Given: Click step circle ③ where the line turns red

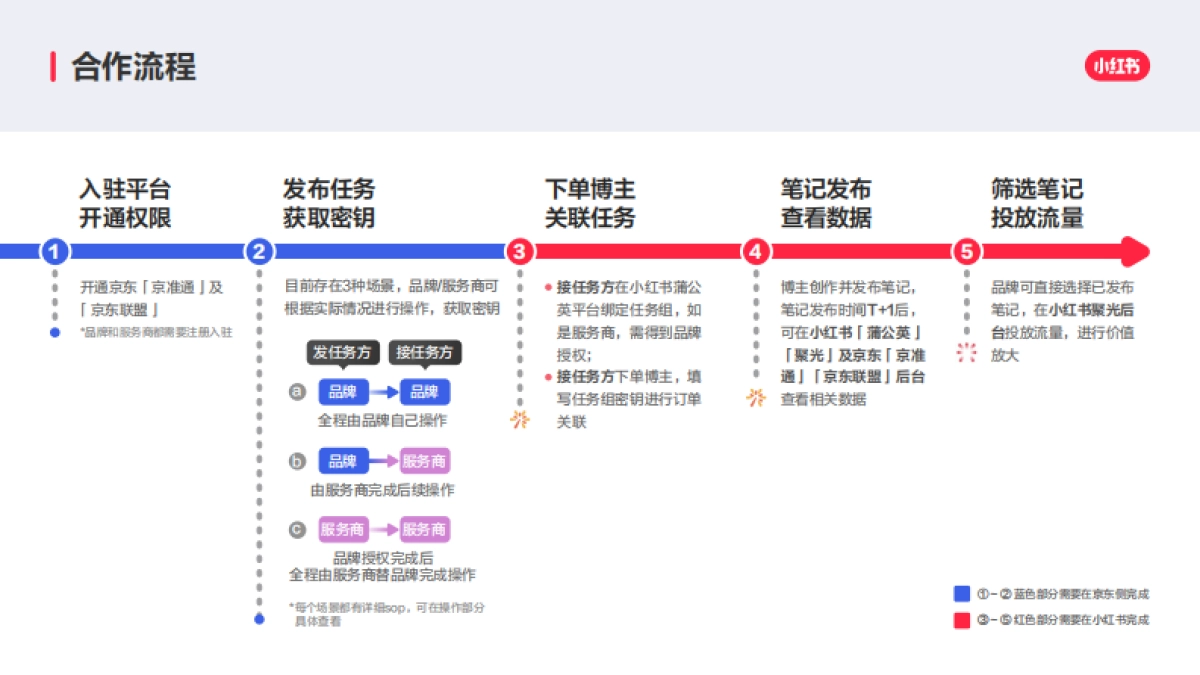Looking at the screenshot, I should coord(520,252).
